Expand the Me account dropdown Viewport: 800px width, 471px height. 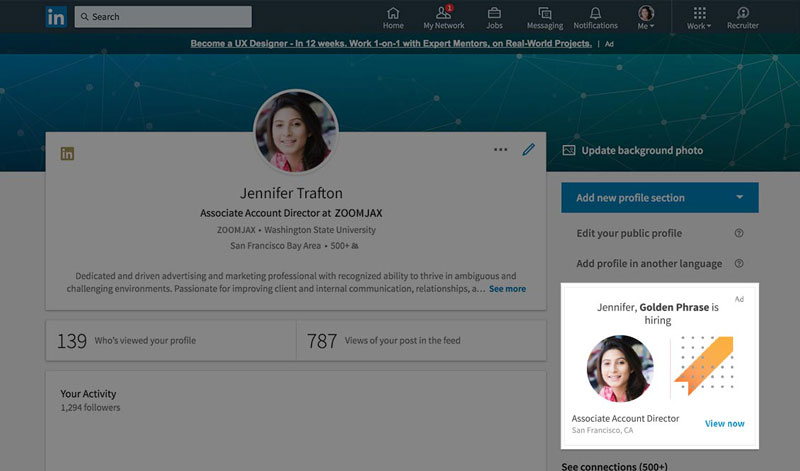[x=646, y=17]
